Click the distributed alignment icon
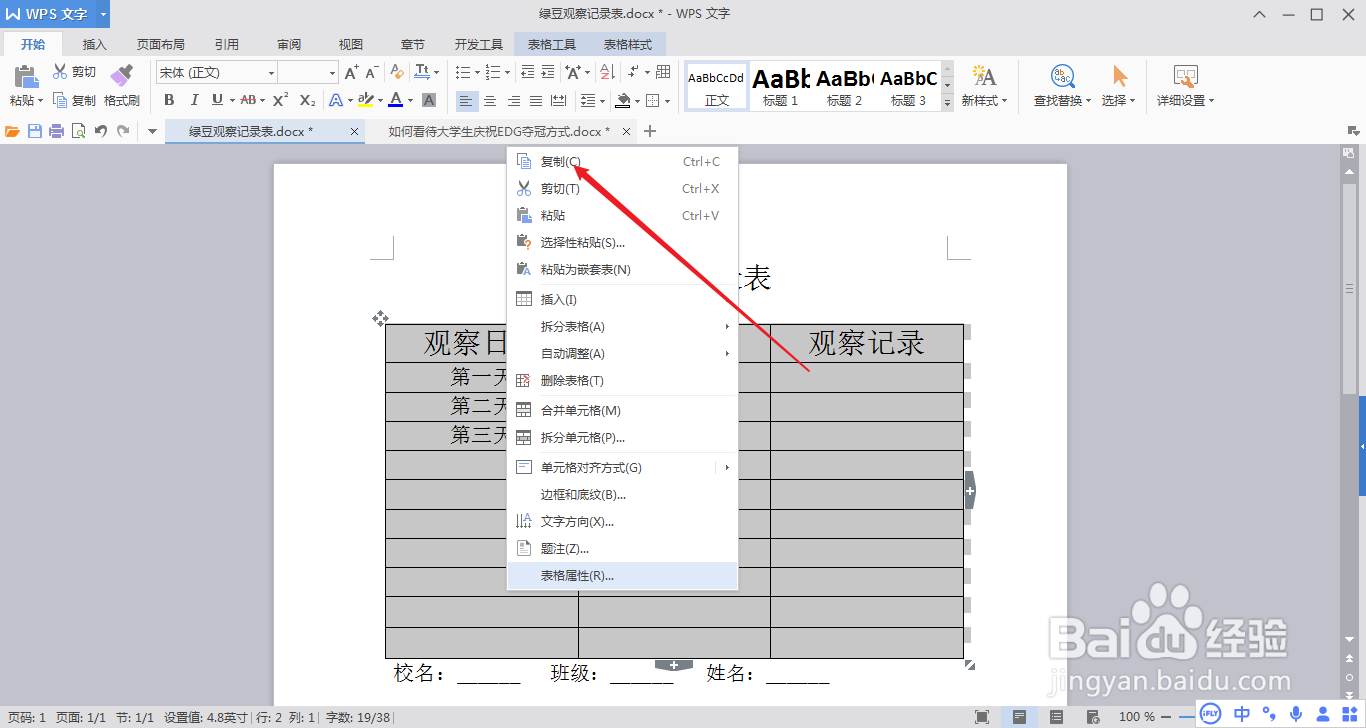The image size is (1366, 728). 558,100
